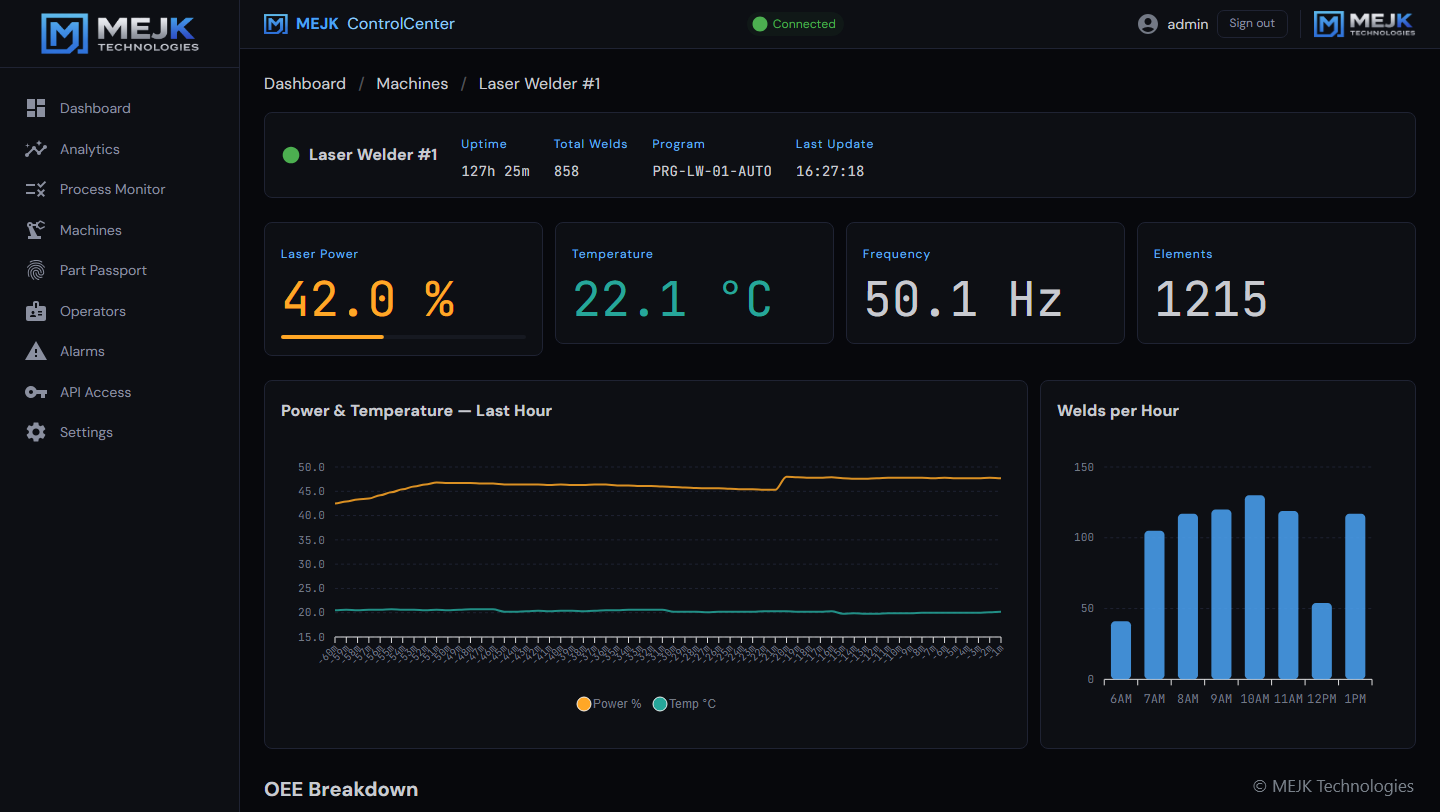
Task: Click the Program value PRG-LW-01-AUTO
Action: click(x=712, y=171)
